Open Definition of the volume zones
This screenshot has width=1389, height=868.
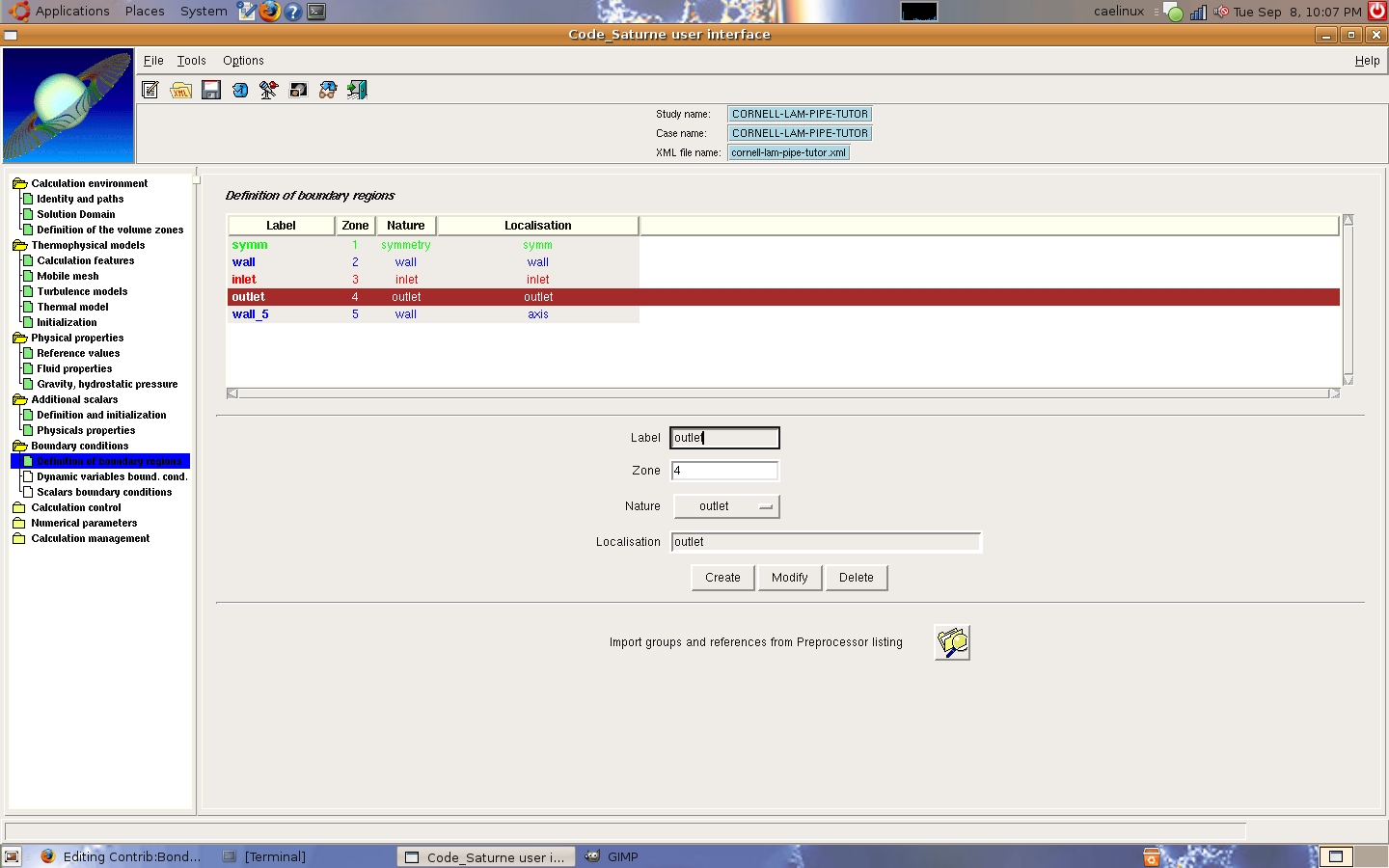(x=110, y=230)
